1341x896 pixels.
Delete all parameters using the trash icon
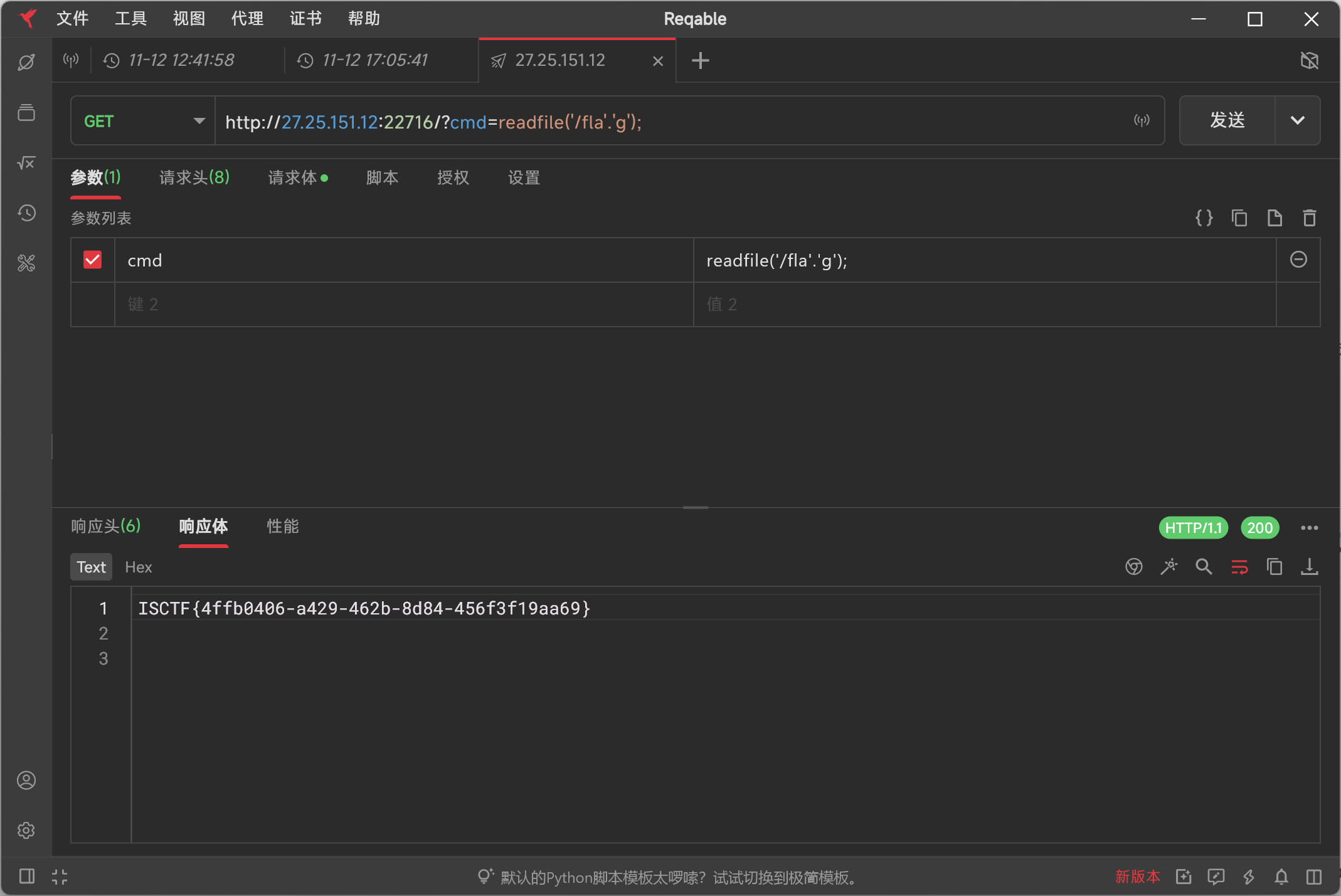[x=1309, y=218]
